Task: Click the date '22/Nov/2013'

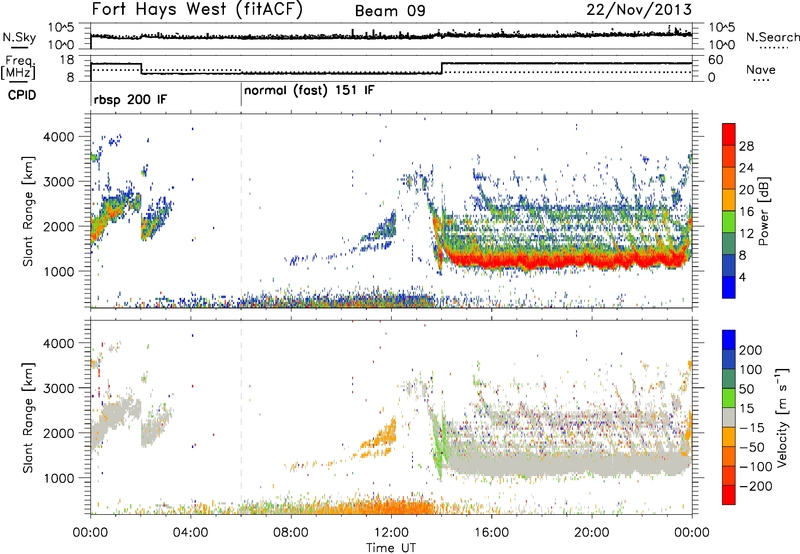Action: [x=639, y=9]
